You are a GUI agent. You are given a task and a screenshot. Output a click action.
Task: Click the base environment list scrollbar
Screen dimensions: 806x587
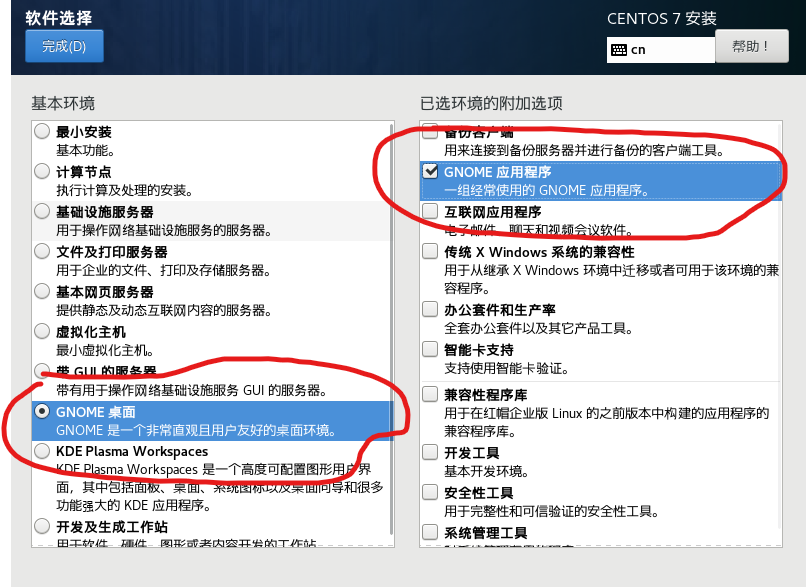(x=392, y=329)
